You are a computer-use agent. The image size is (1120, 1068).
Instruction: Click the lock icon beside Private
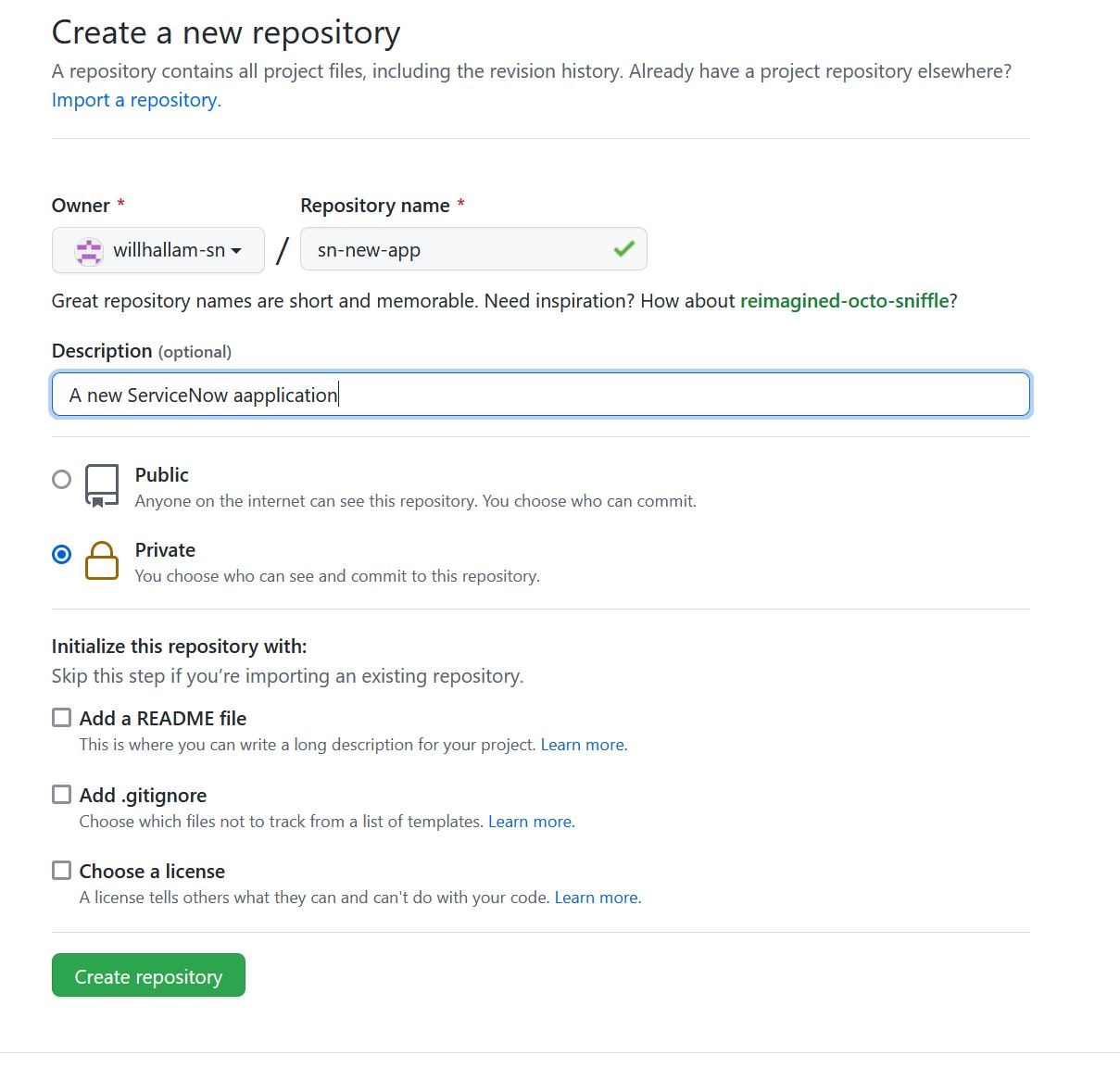point(102,560)
